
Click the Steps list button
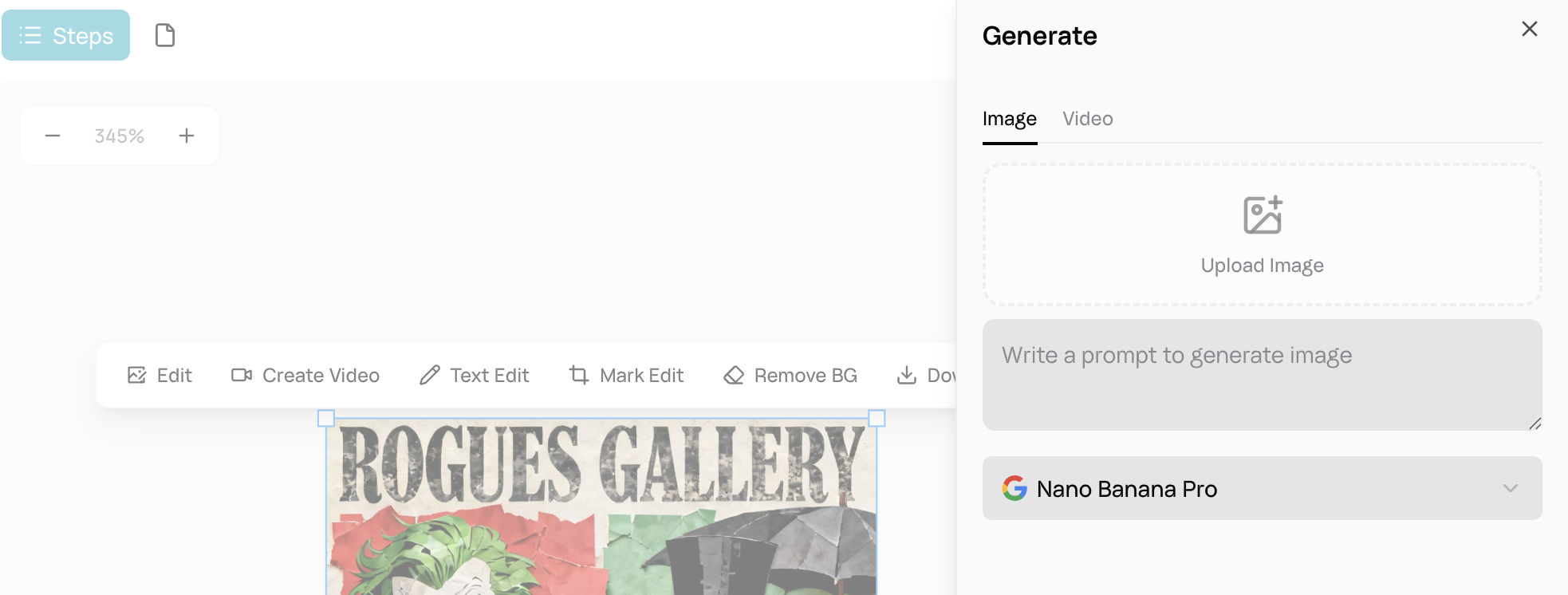click(66, 36)
